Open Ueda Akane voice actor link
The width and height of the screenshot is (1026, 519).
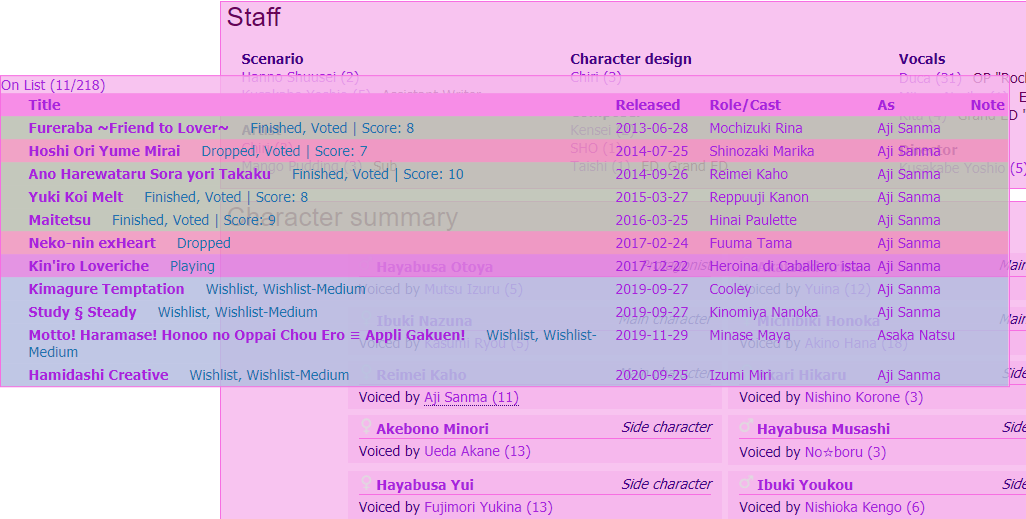click(477, 451)
